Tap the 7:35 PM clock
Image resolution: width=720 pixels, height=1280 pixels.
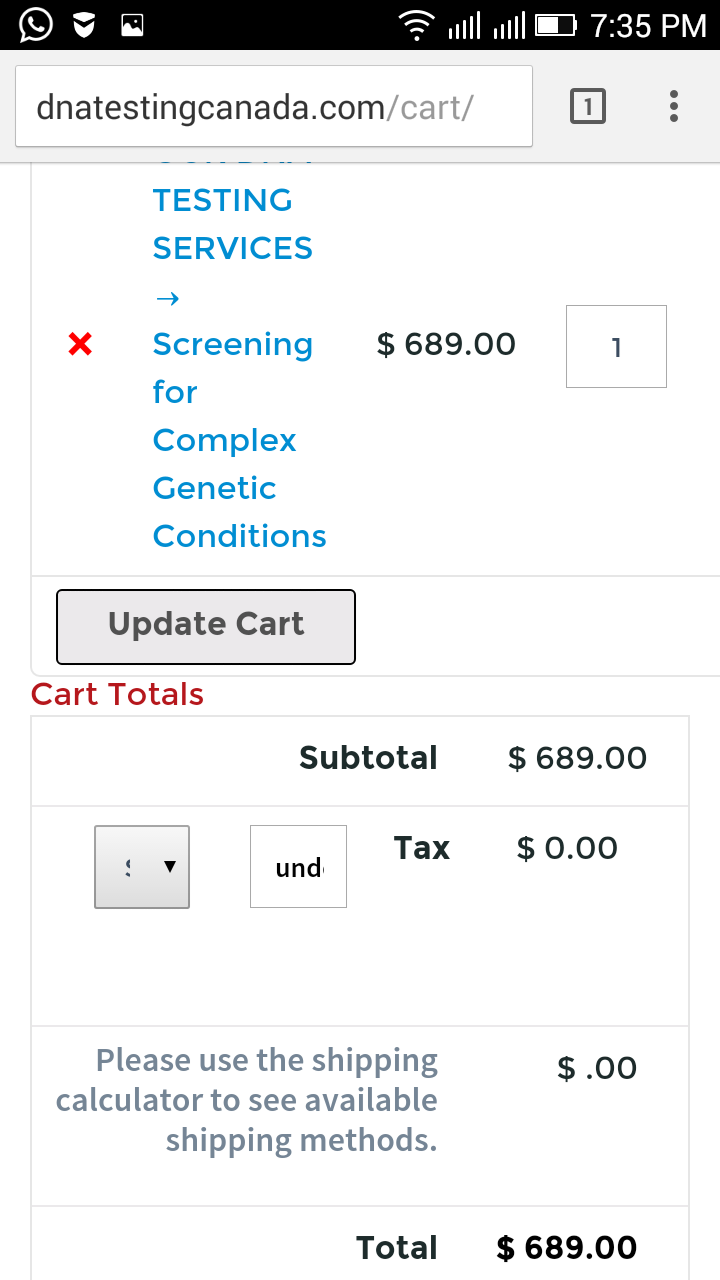click(648, 26)
